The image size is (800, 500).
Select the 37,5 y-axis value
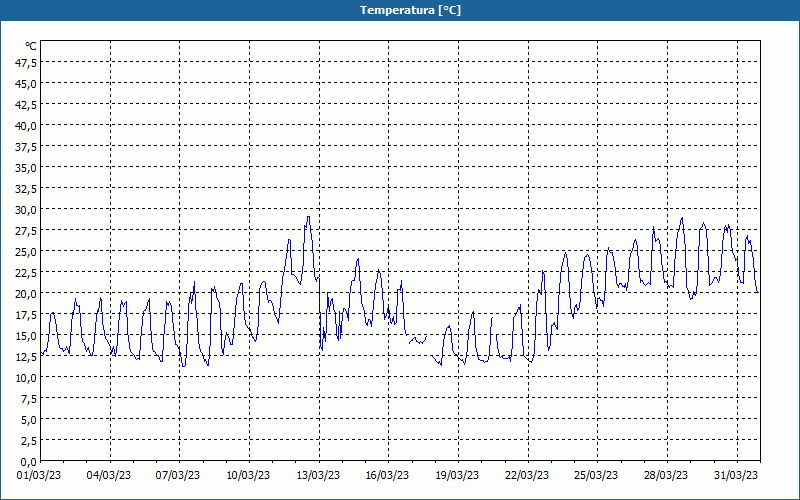[27, 147]
